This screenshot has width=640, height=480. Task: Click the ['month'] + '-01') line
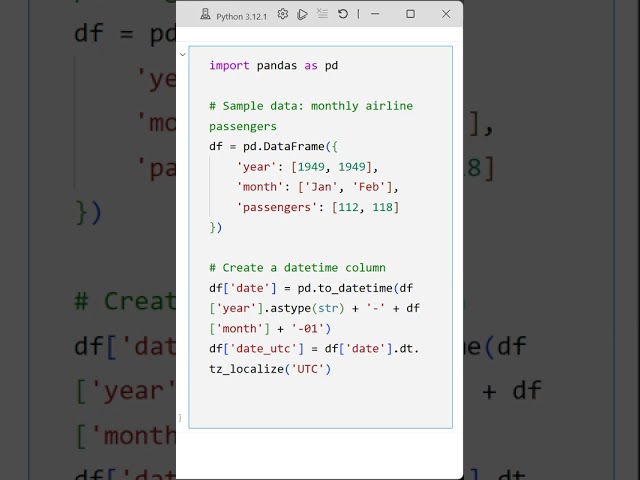(270, 329)
